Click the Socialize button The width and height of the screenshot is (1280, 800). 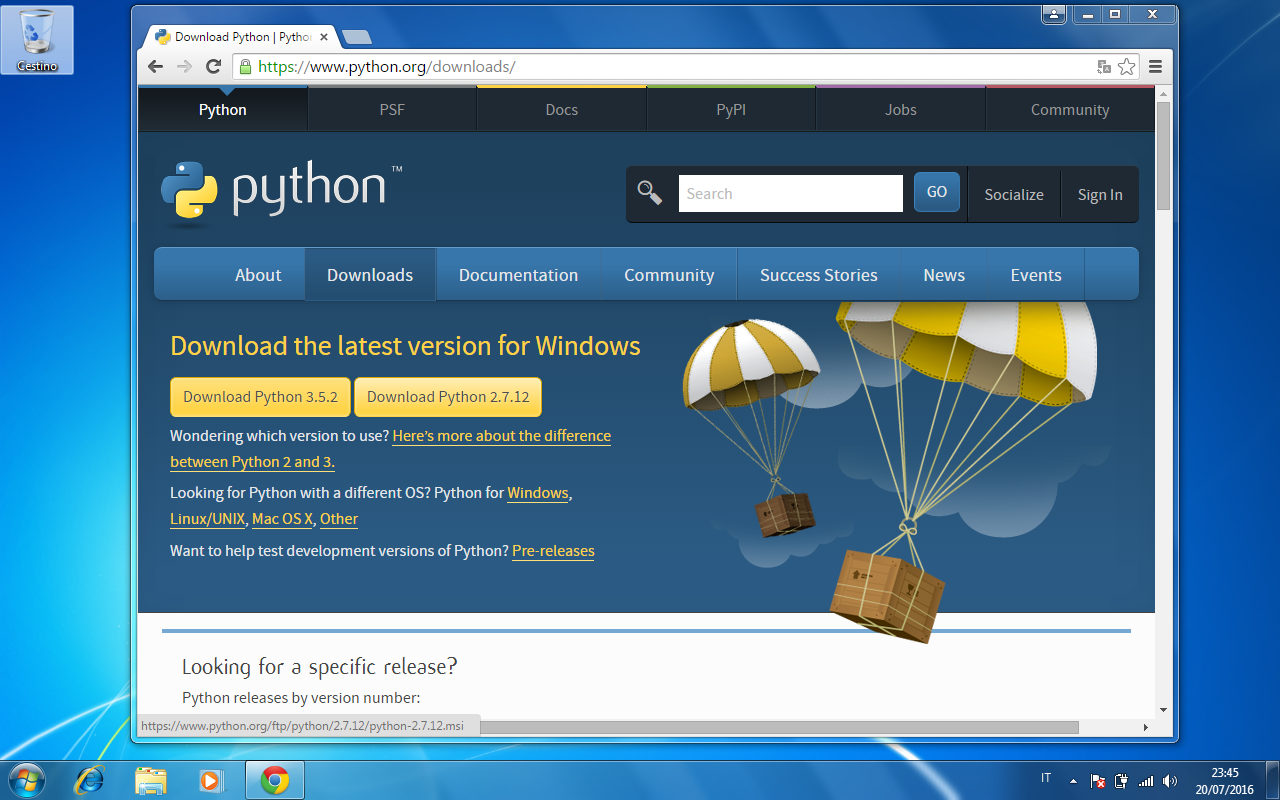pyautogui.click(x=1014, y=195)
